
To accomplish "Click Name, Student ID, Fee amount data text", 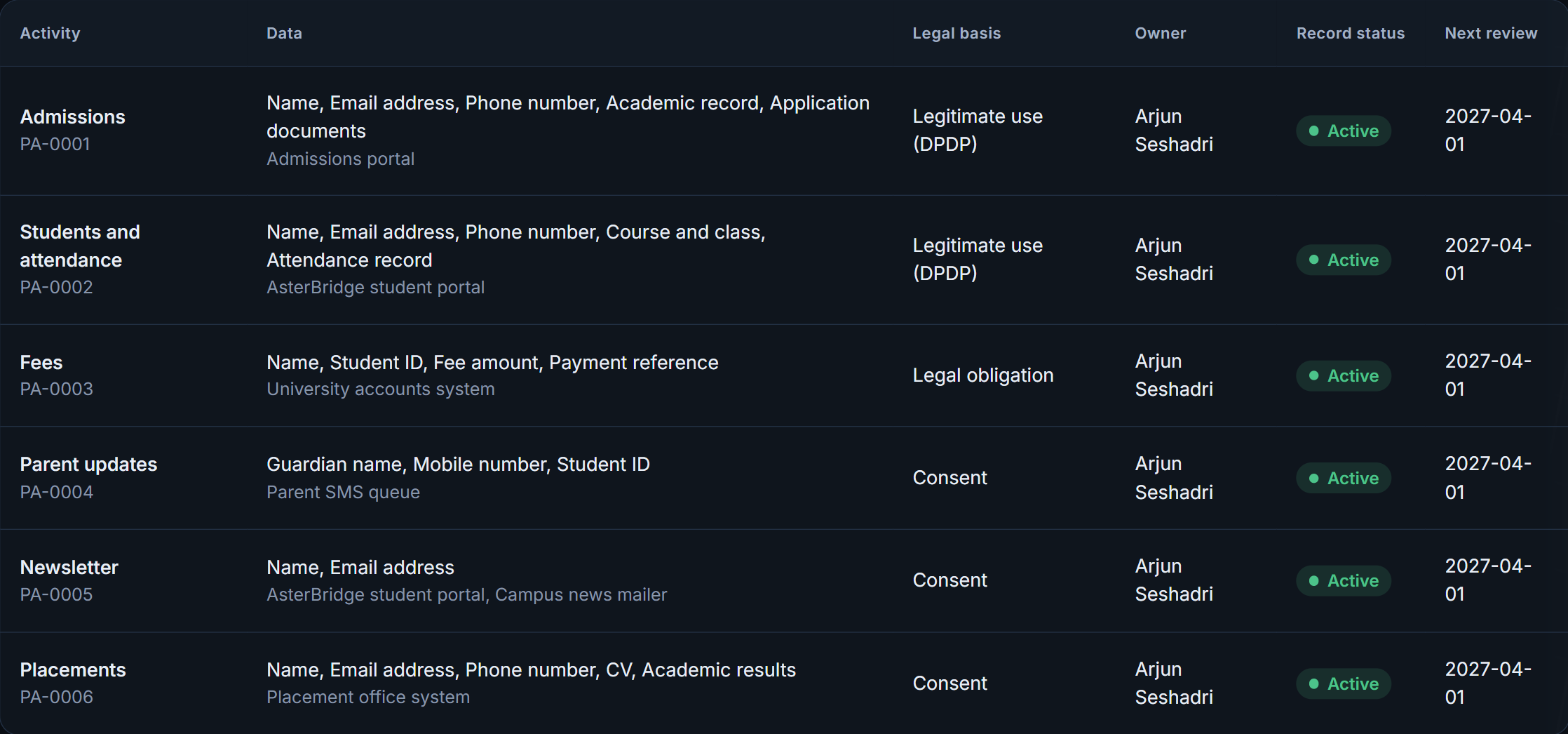I will tap(492, 362).
